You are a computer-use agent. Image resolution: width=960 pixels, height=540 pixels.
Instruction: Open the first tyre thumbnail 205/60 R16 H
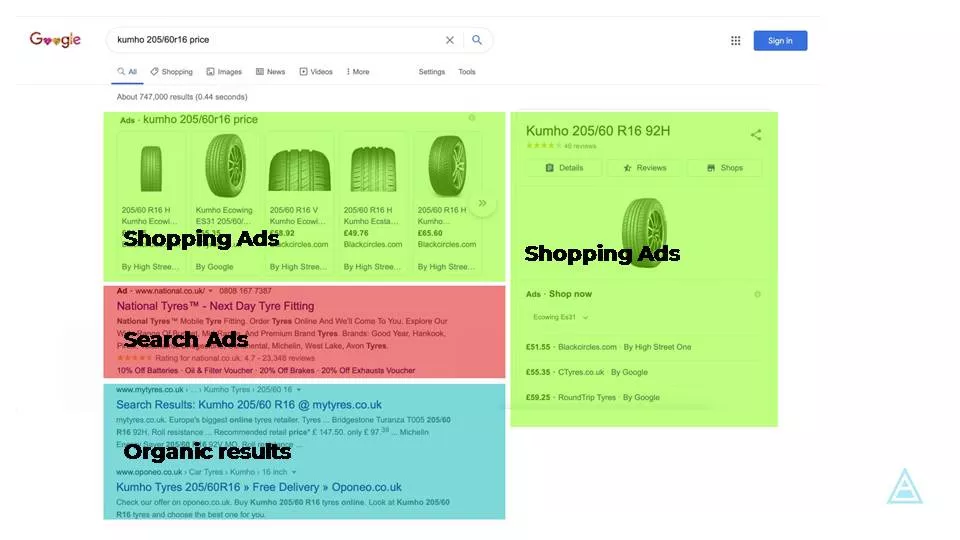coord(151,168)
